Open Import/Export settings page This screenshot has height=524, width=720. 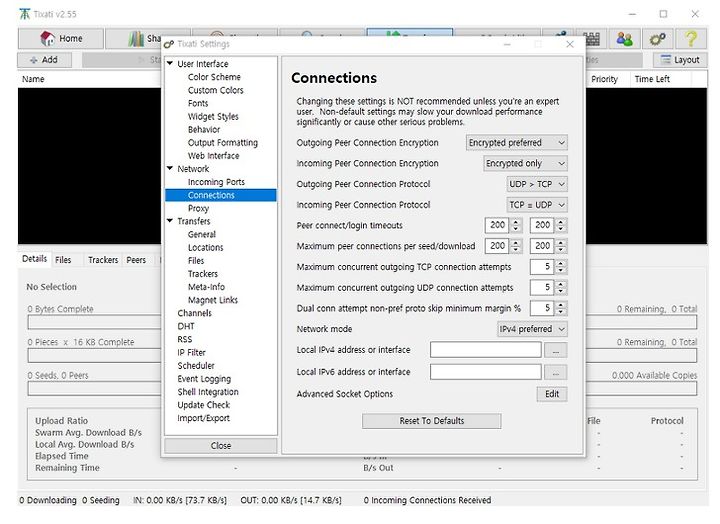(x=203, y=418)
